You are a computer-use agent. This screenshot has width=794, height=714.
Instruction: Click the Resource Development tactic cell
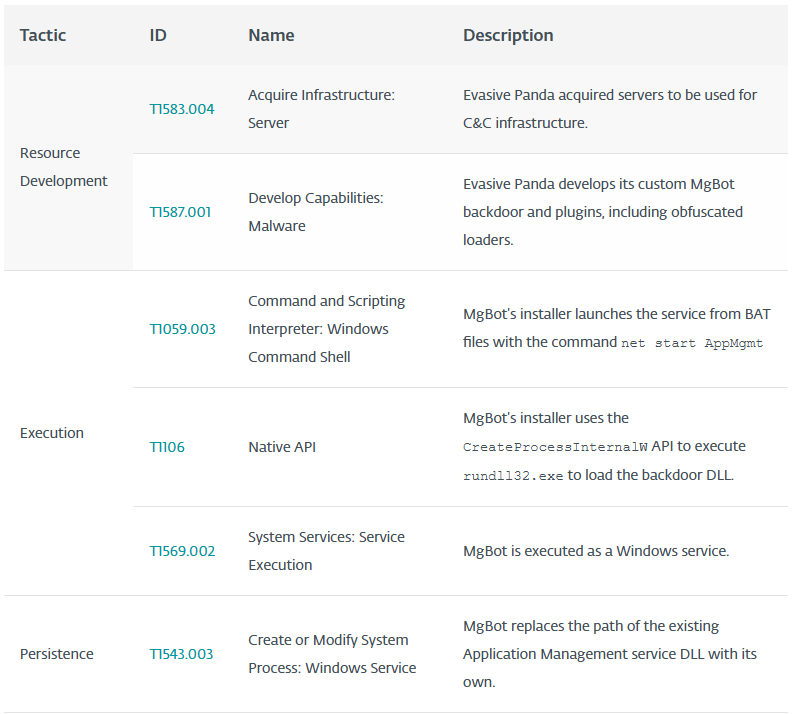pos(64,167)
